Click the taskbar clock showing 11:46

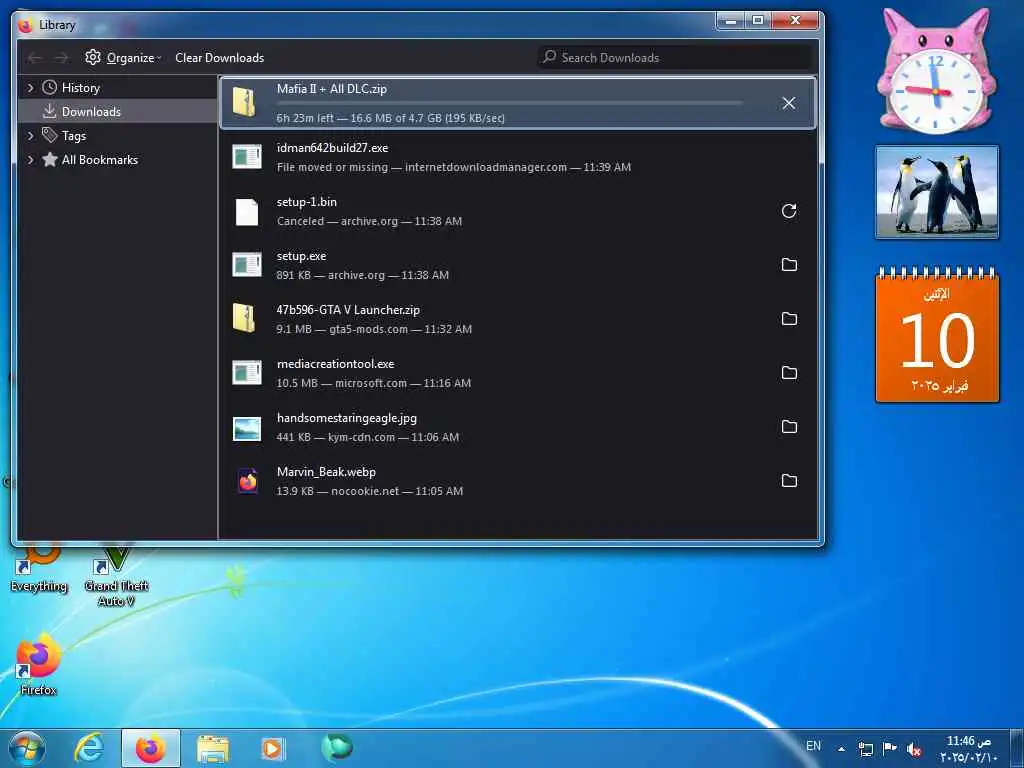coord(969,749)
